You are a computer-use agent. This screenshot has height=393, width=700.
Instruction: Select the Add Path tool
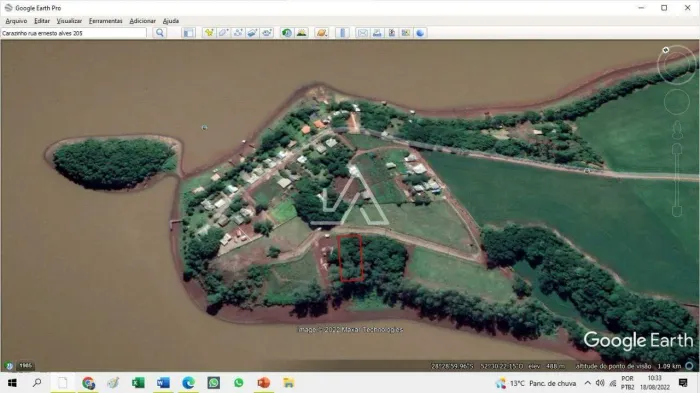tap(238, 33)
